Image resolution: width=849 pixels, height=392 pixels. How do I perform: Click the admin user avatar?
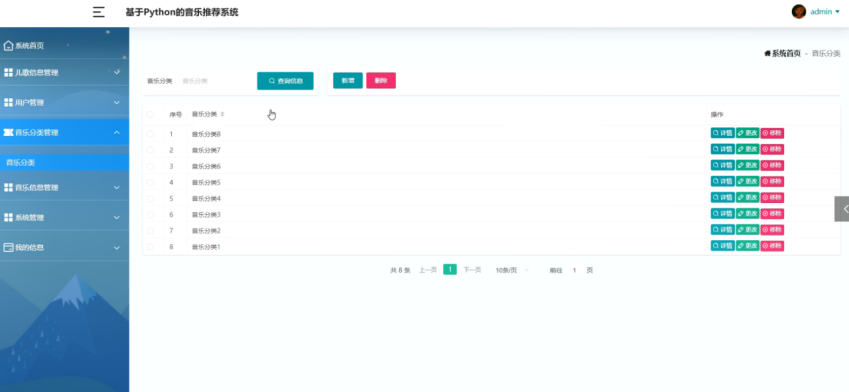(799, 11)
